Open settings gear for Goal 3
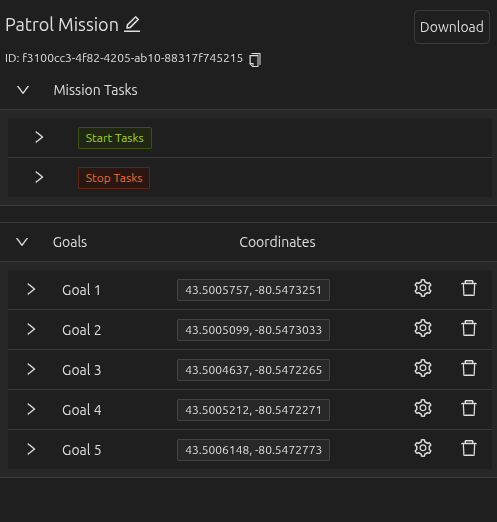This screenshot has height=522, width=497. click(x=423, y=368)
